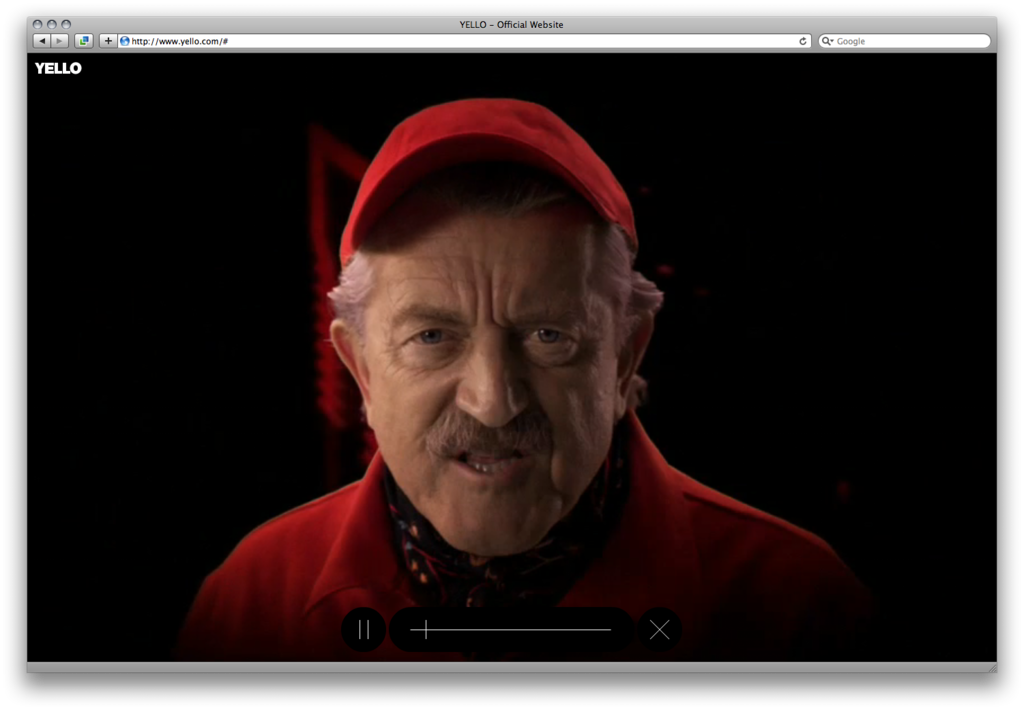
Task: Click the YELLO logo
Action: click(58, 68)
